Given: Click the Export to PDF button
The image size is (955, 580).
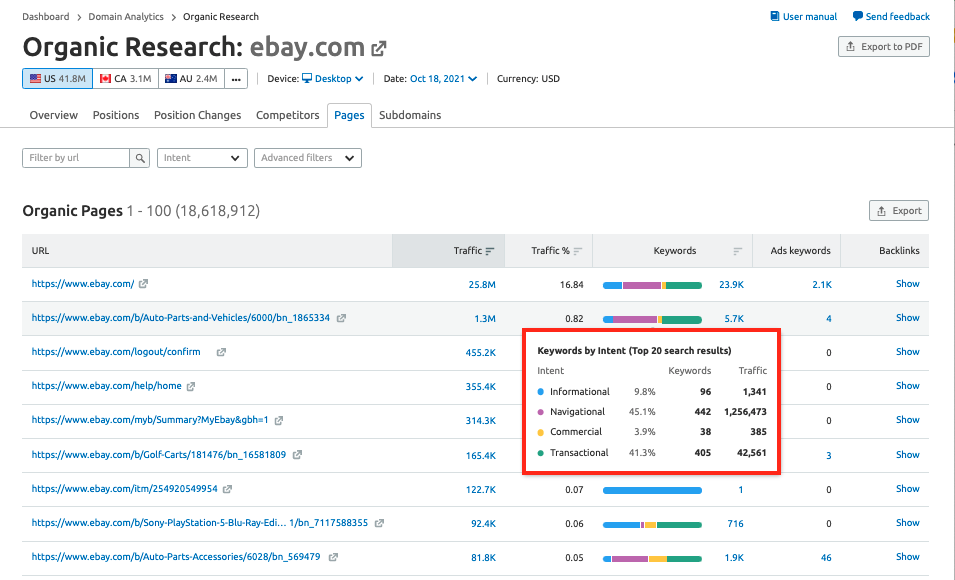Looking at the screenshot, I should tap(884, 47).
